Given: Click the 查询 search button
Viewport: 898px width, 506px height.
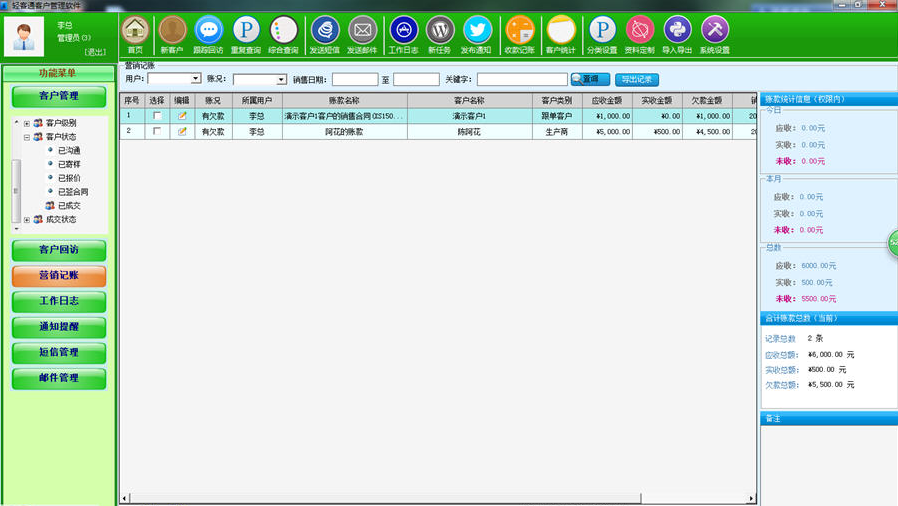Looking at the screenshot, I should [x=590, y=79].
